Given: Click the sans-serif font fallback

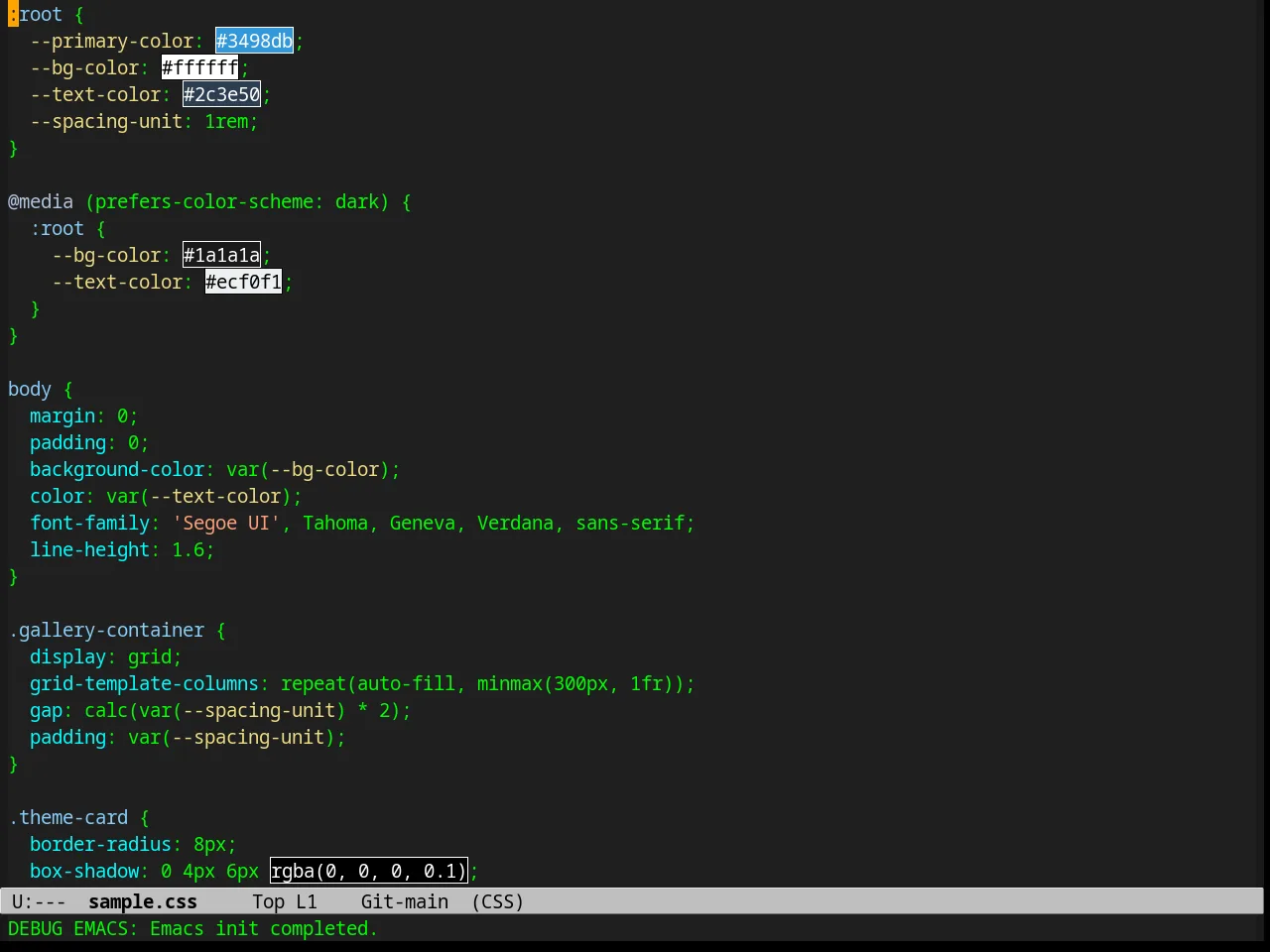Looking at the screenshot, I should coord(631,523).
